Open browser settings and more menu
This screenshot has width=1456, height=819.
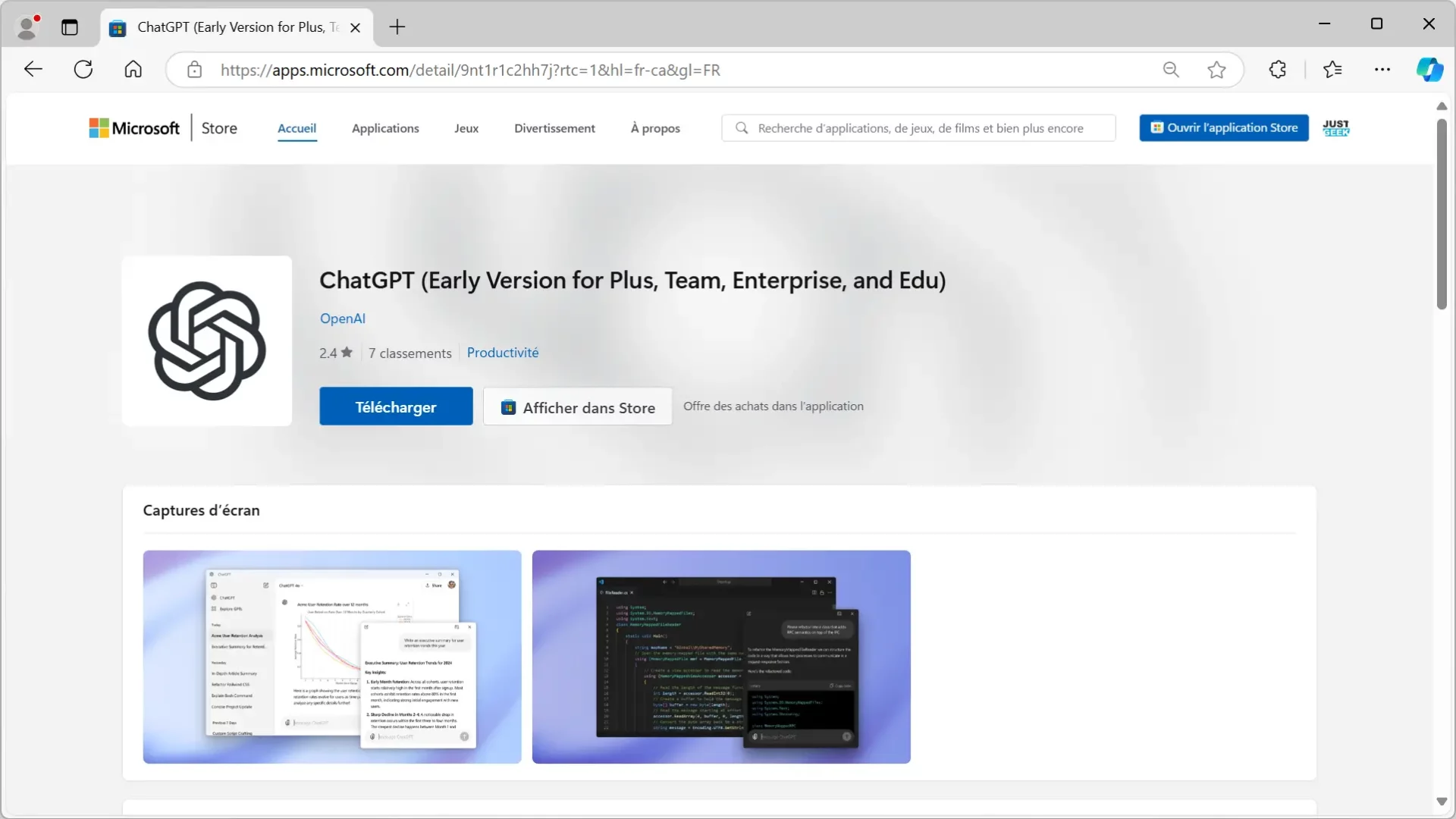pyautogui.click(x=1382, y=70)
